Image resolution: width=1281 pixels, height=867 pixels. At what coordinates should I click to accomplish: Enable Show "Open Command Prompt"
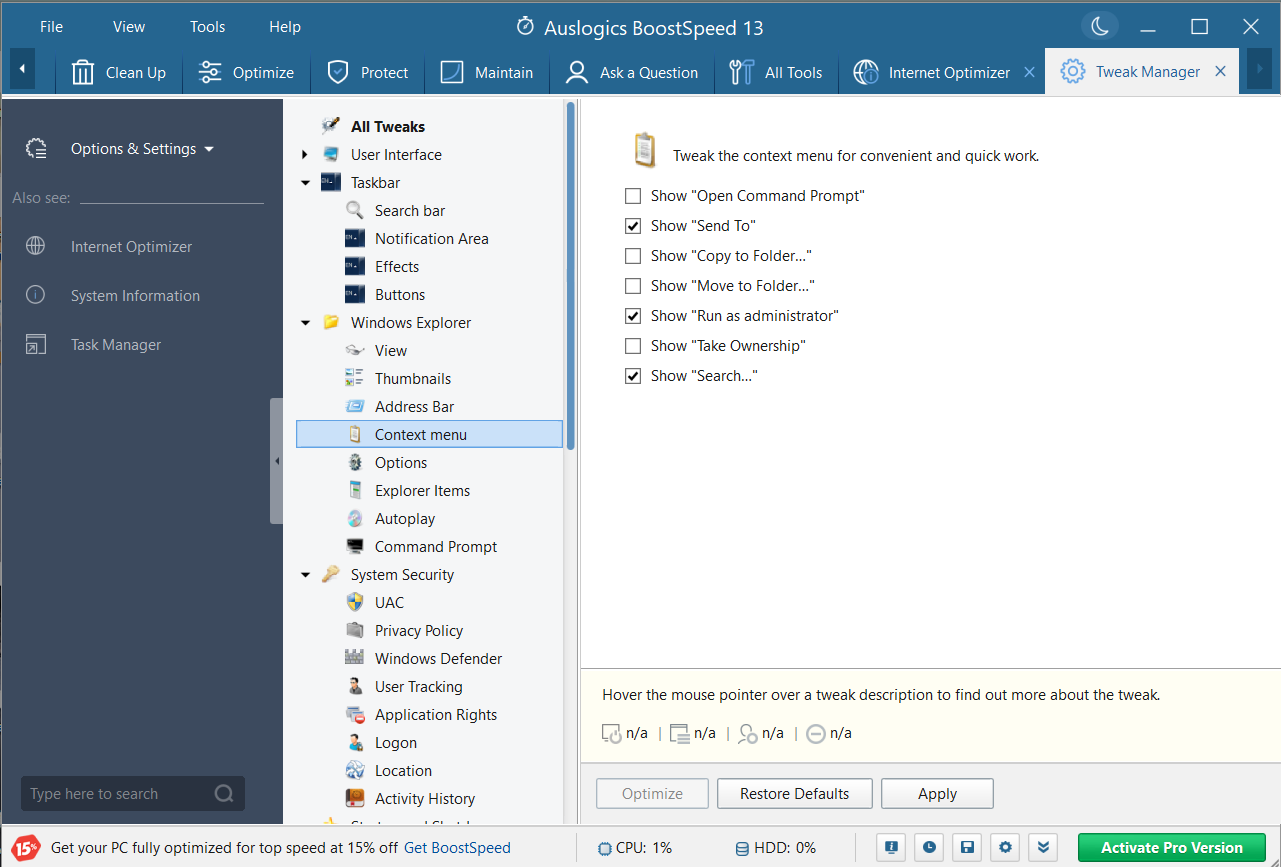[x=632, y=196]
